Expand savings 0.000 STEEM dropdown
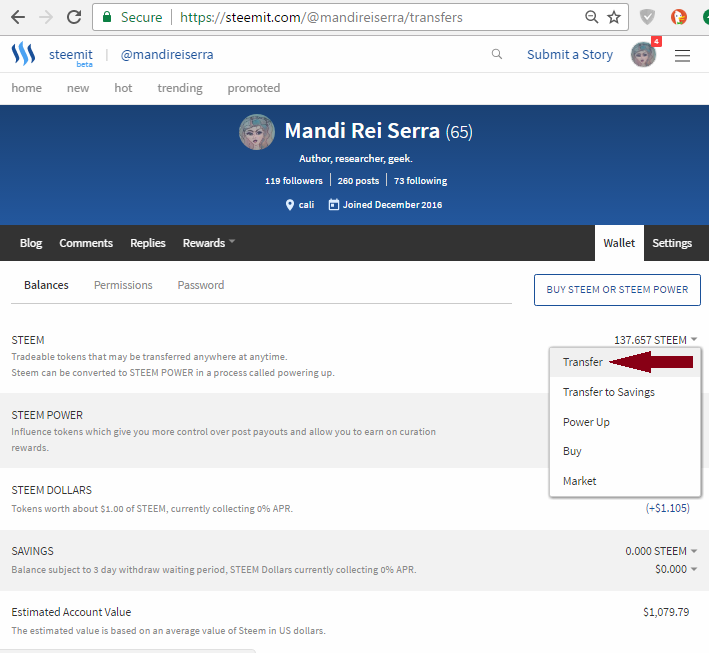This screenshot has width=709, height=653. coord(661,551)
